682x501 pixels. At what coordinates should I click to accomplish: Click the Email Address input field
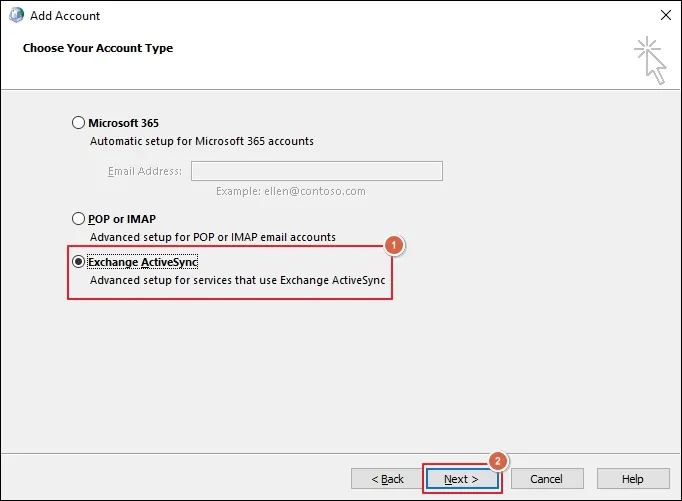[x=317, y=171]
